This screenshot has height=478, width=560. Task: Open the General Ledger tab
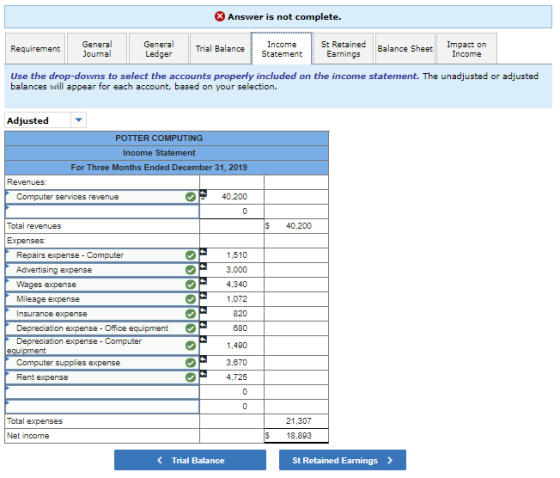[x=159, y=49]
